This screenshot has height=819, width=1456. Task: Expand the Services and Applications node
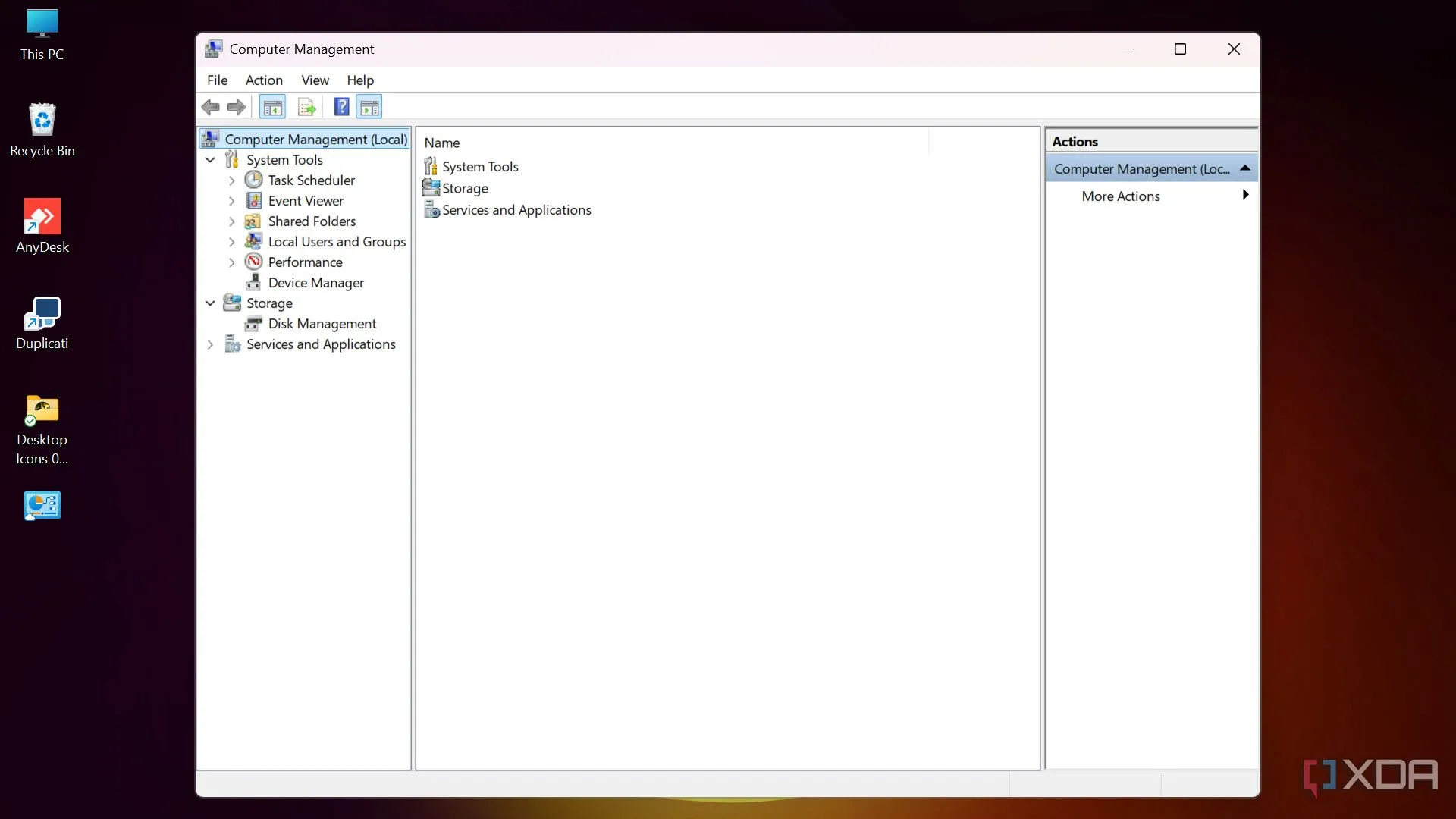point(210,344)
